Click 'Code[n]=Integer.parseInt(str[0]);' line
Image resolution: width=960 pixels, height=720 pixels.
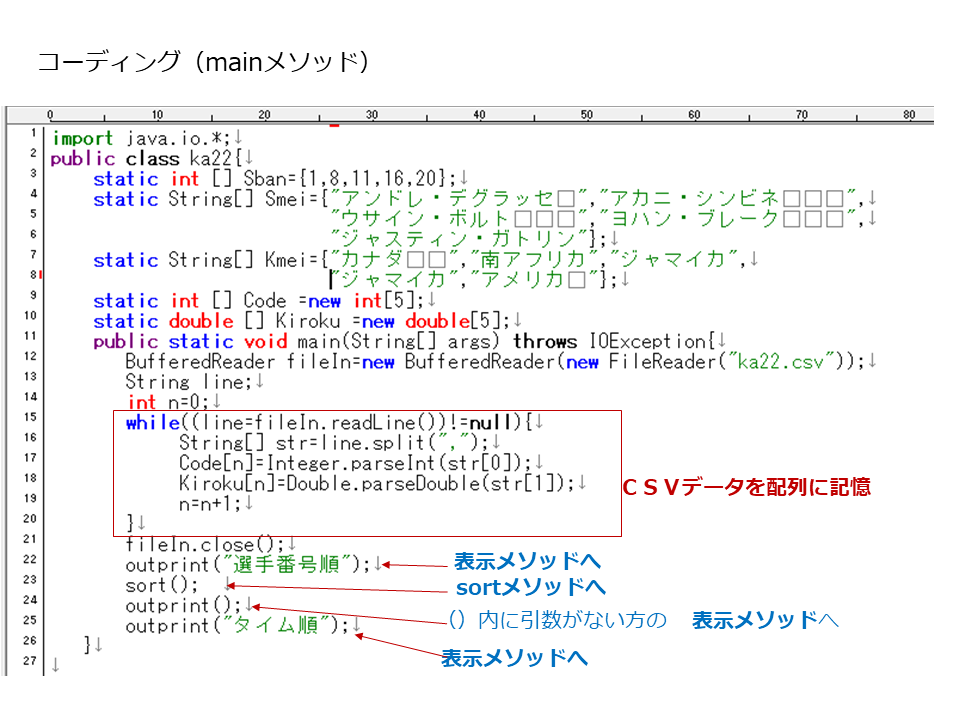[x=355, y=463]
